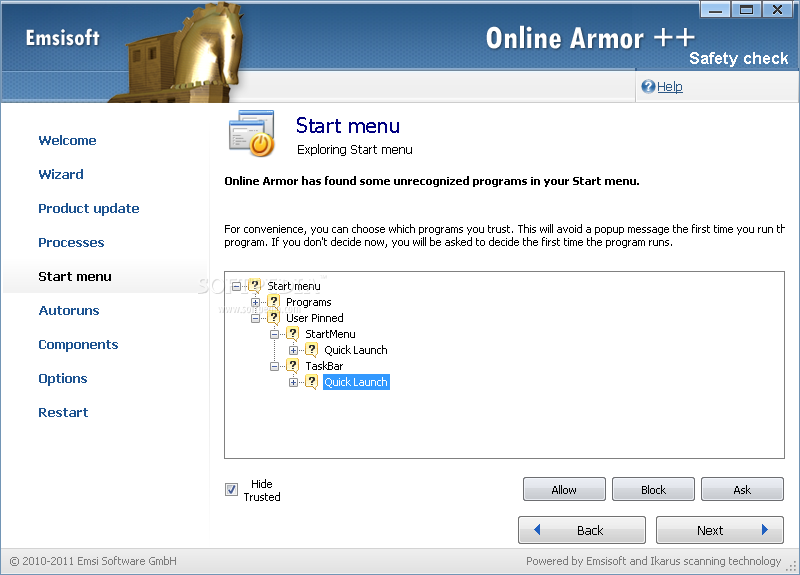The image size is (800, 575).
Task: Maximize the Online Armor window
Action: pos(746,9)
